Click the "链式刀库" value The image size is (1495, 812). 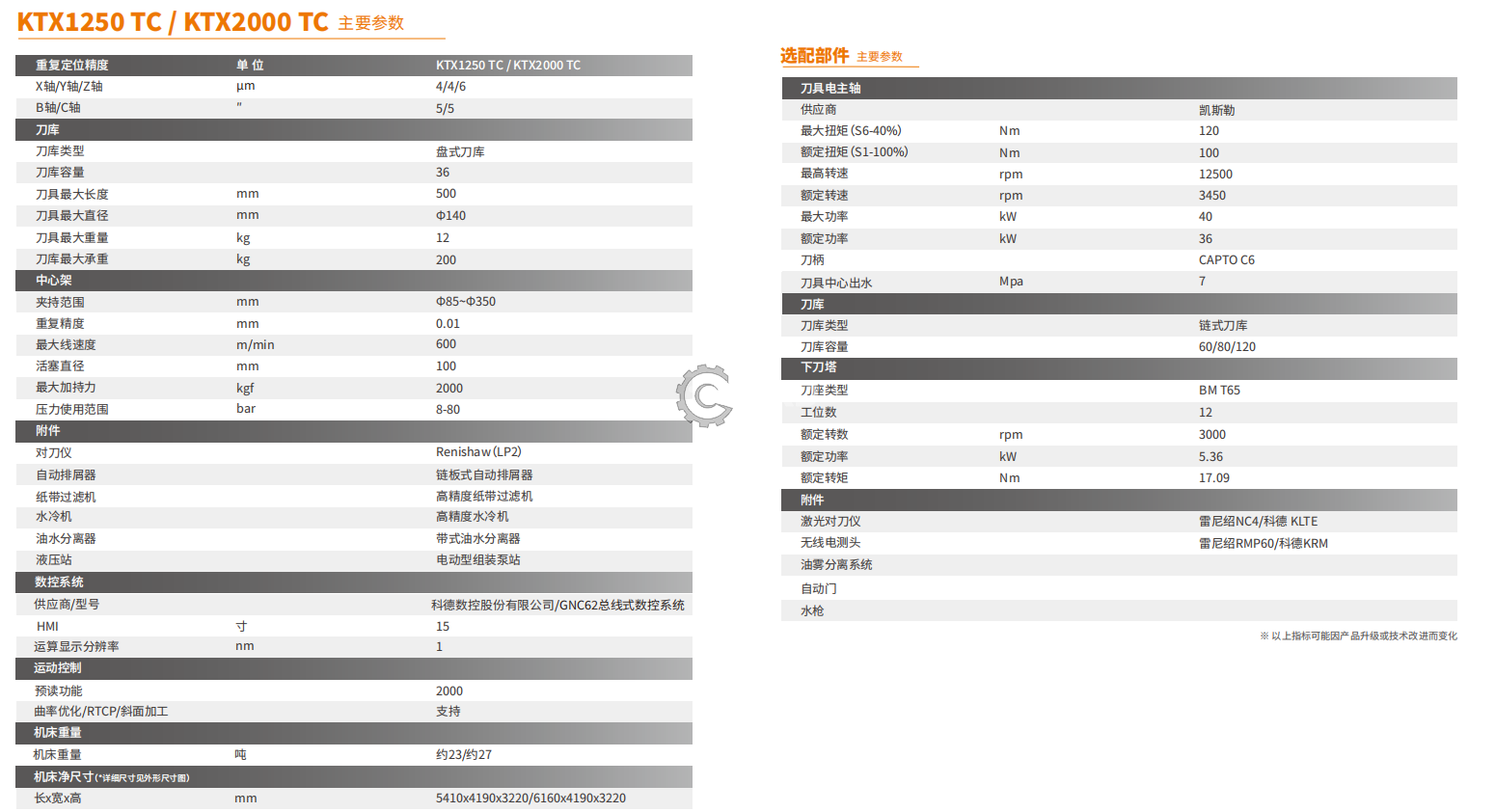click(1223, 325)
